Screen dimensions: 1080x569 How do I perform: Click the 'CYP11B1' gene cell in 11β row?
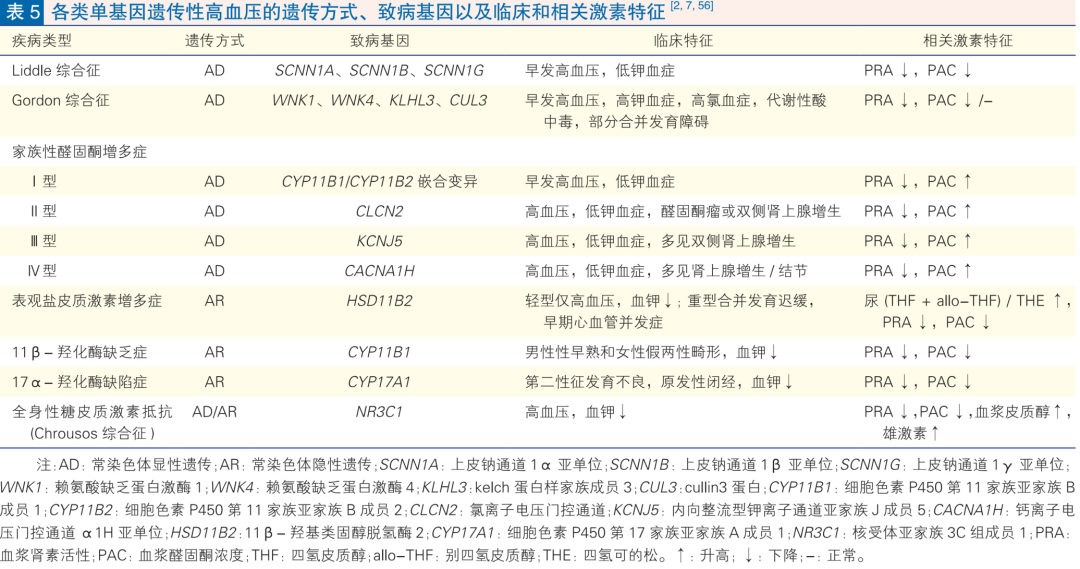click(380, 352)
